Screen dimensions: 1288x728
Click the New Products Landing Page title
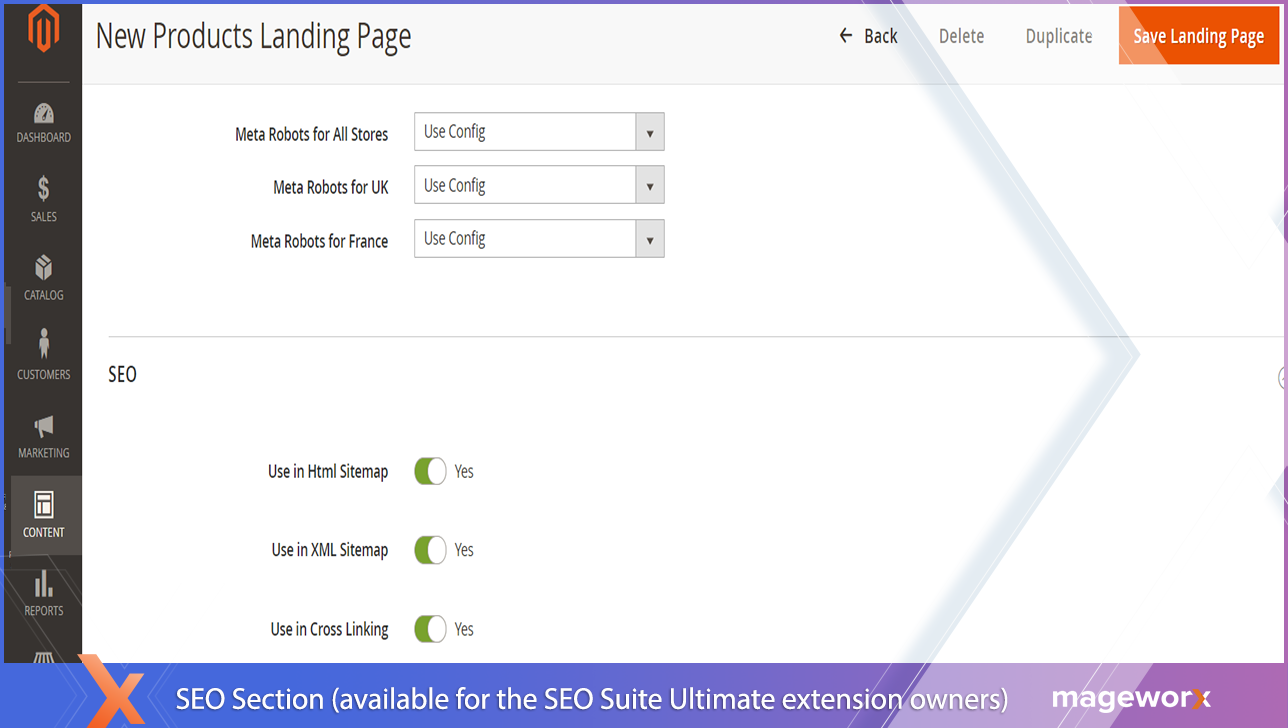[253, 36]
